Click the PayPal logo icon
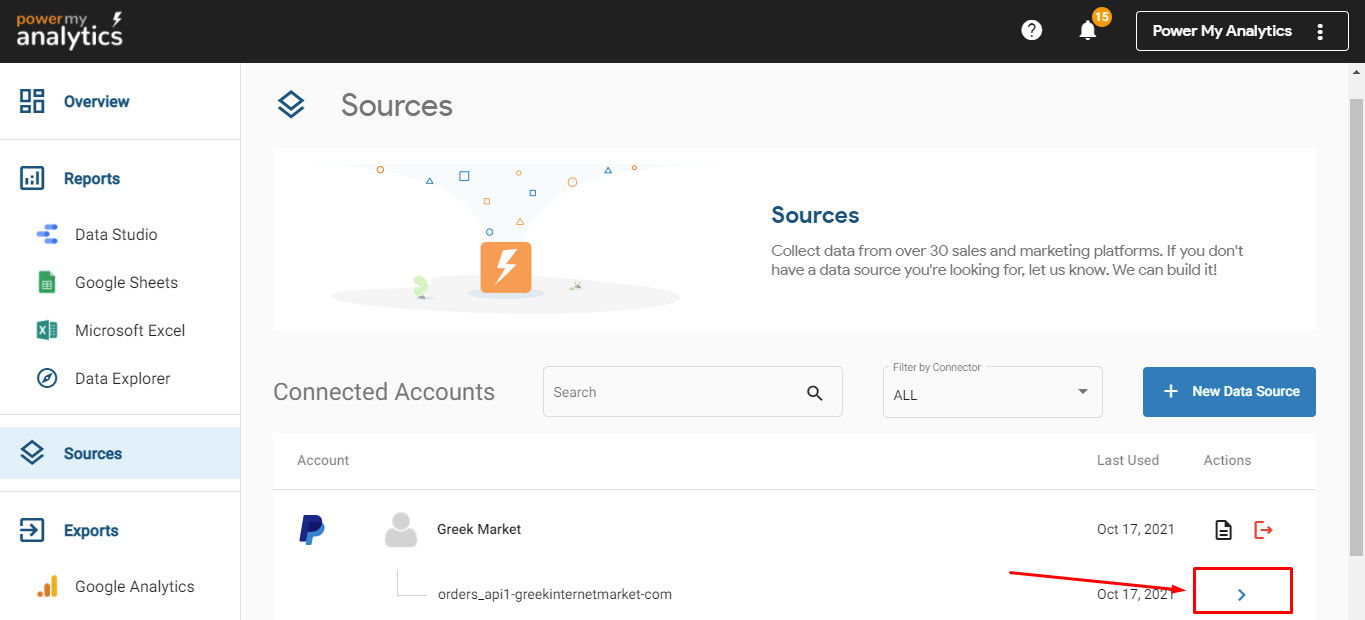The height and width of the screenshot is (620, 1365). 312,529
